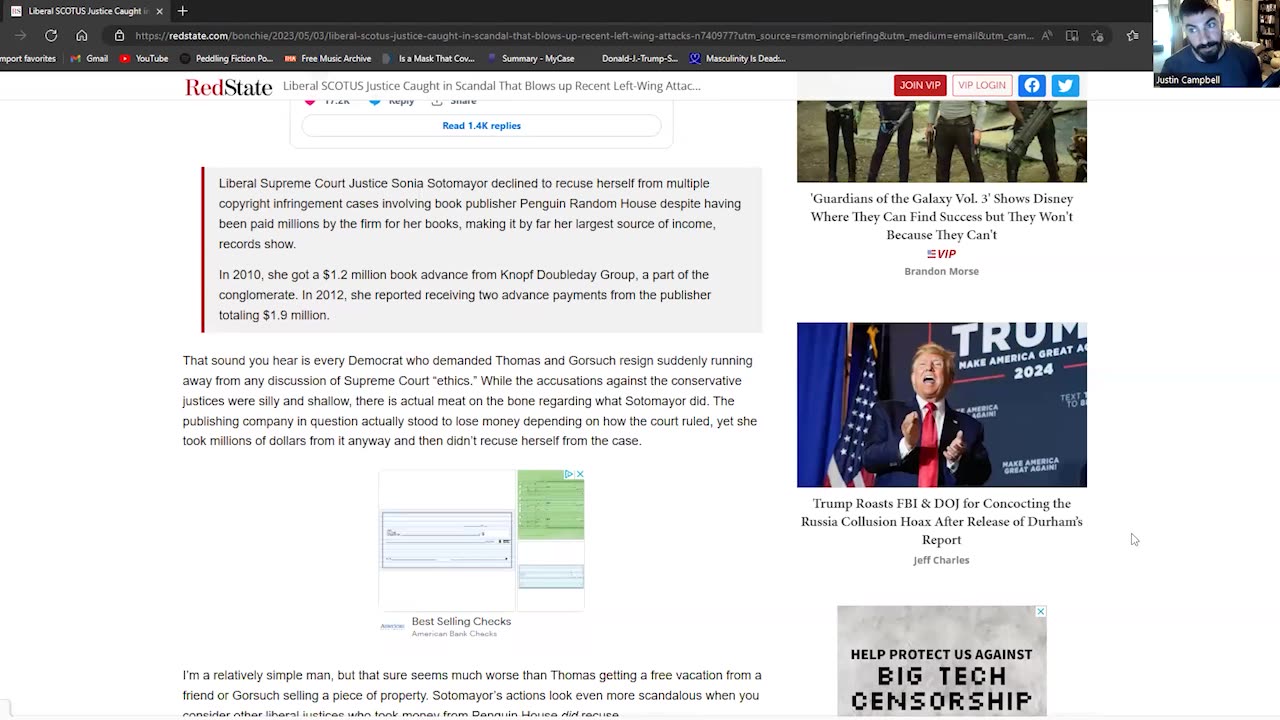Click the green check thumbnail in ad
This screenshot has width=1280, height=720.
pos(551,505)
